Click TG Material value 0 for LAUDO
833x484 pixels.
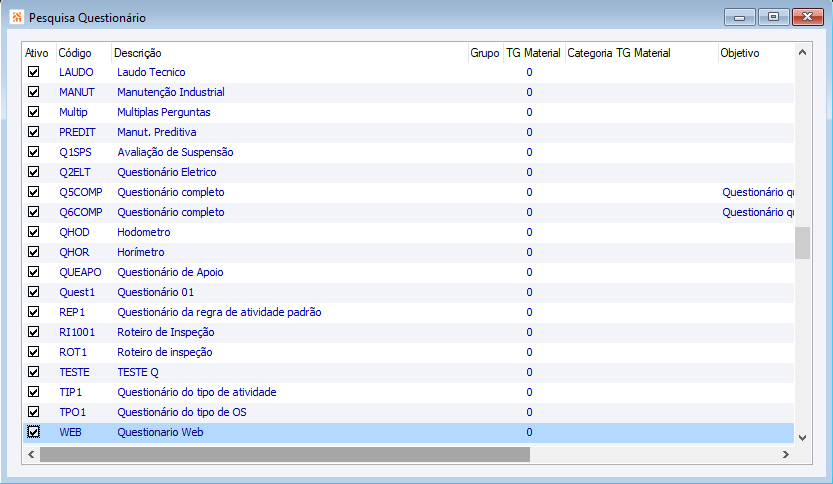point(529,72)
